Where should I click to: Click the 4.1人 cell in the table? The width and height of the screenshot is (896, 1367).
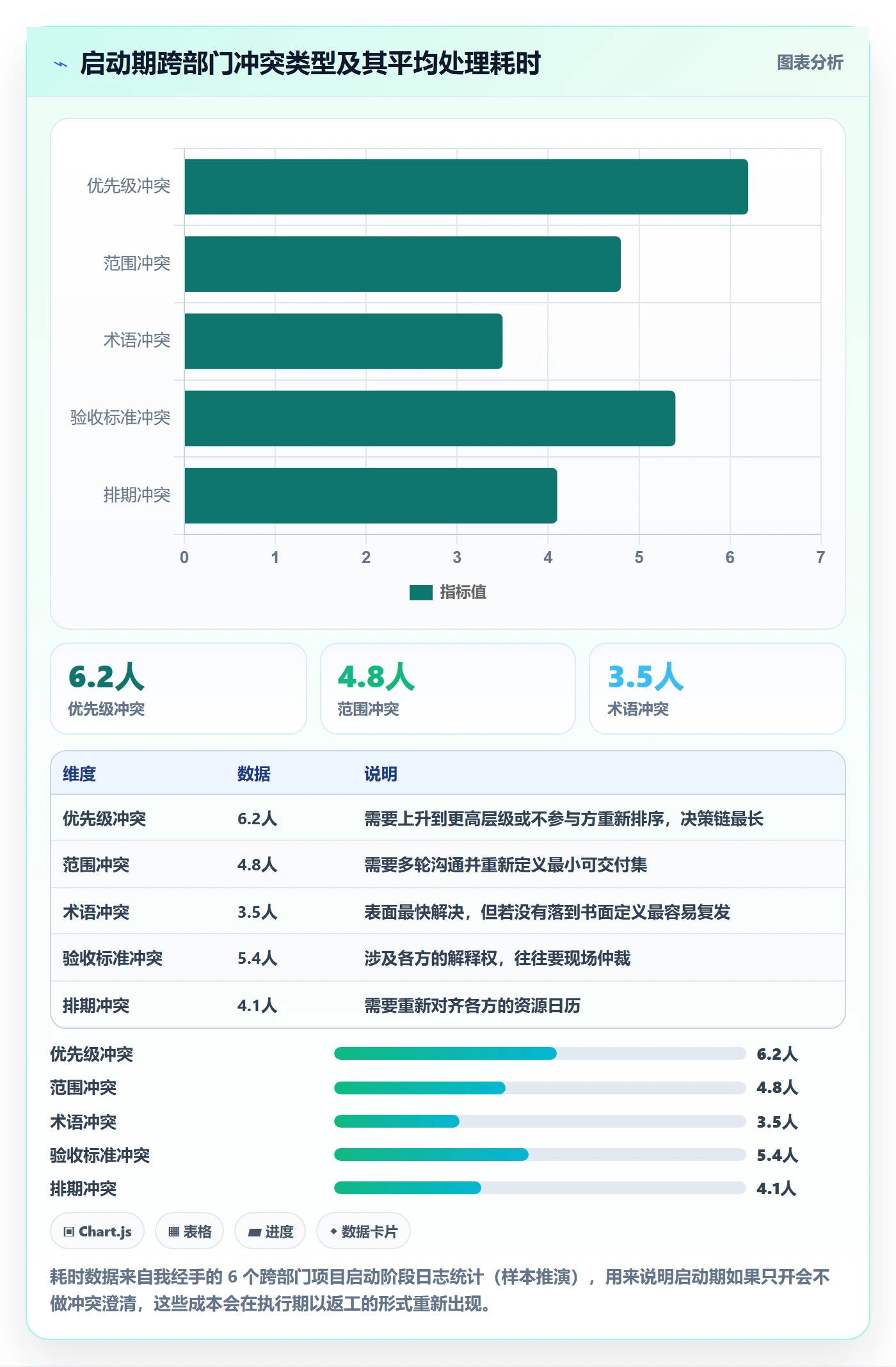(x=257, y=1005)
